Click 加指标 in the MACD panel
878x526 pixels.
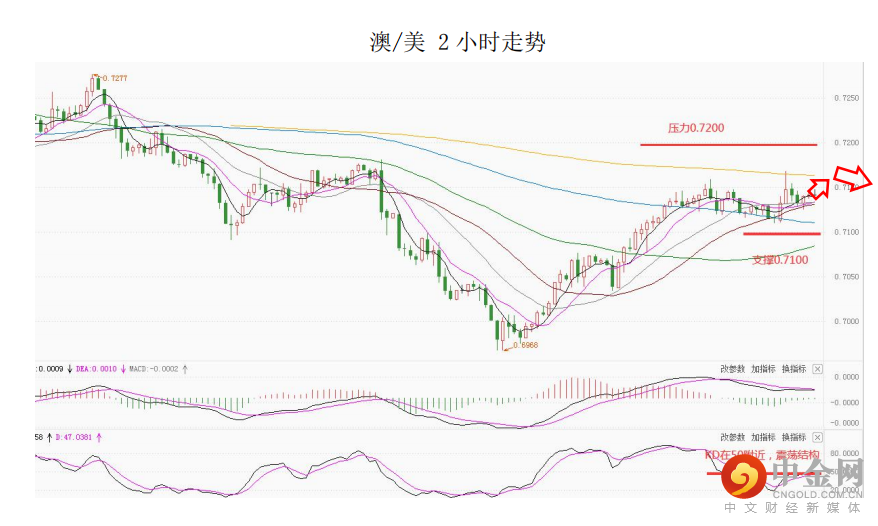[763, 369]
